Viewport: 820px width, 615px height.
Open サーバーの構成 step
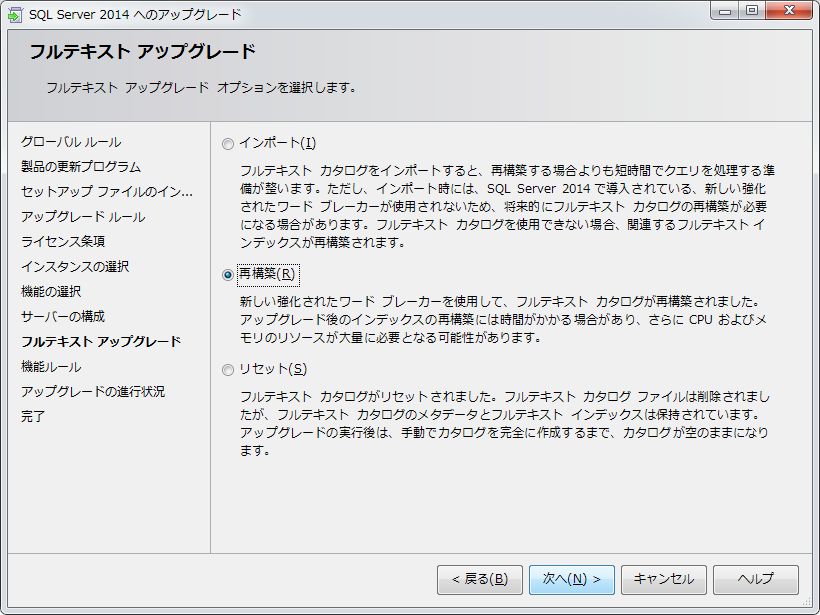pyautogui.click(x=63, y=317)
